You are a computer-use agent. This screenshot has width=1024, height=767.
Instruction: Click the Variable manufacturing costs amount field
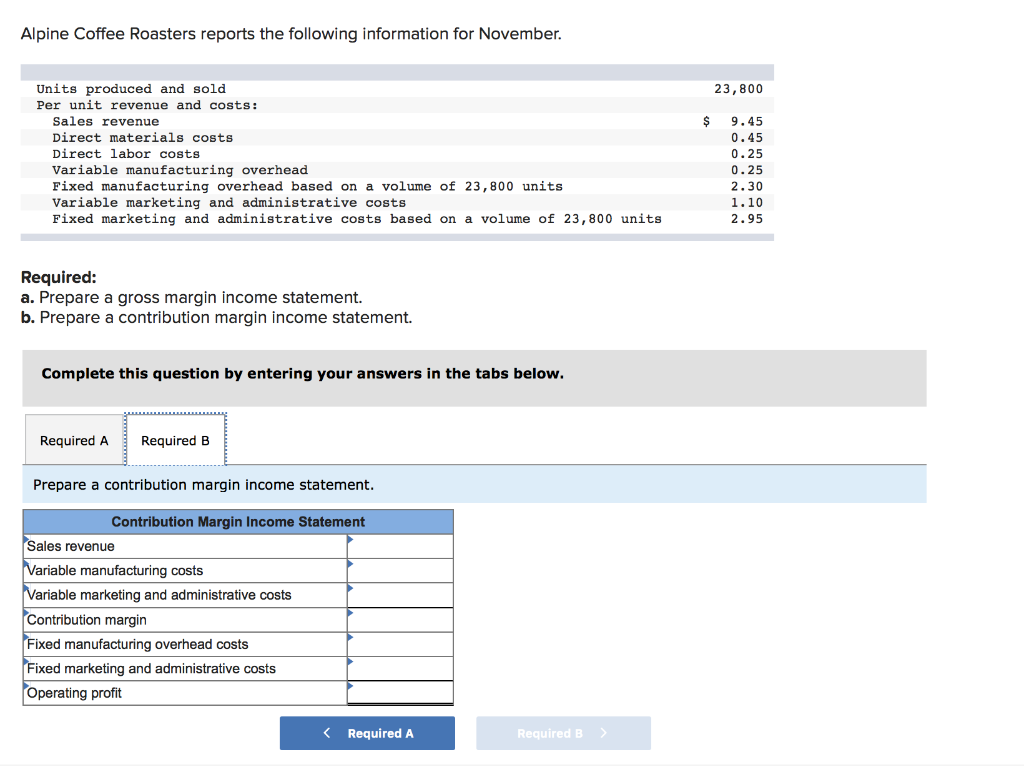400,570
